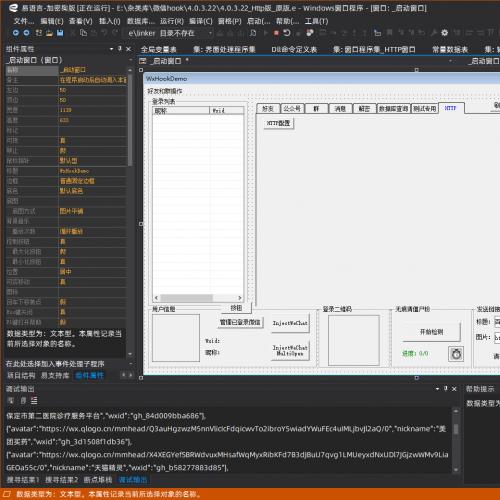Click the open folder toolbar icon
500x500 pixels.
click(49, 33)
